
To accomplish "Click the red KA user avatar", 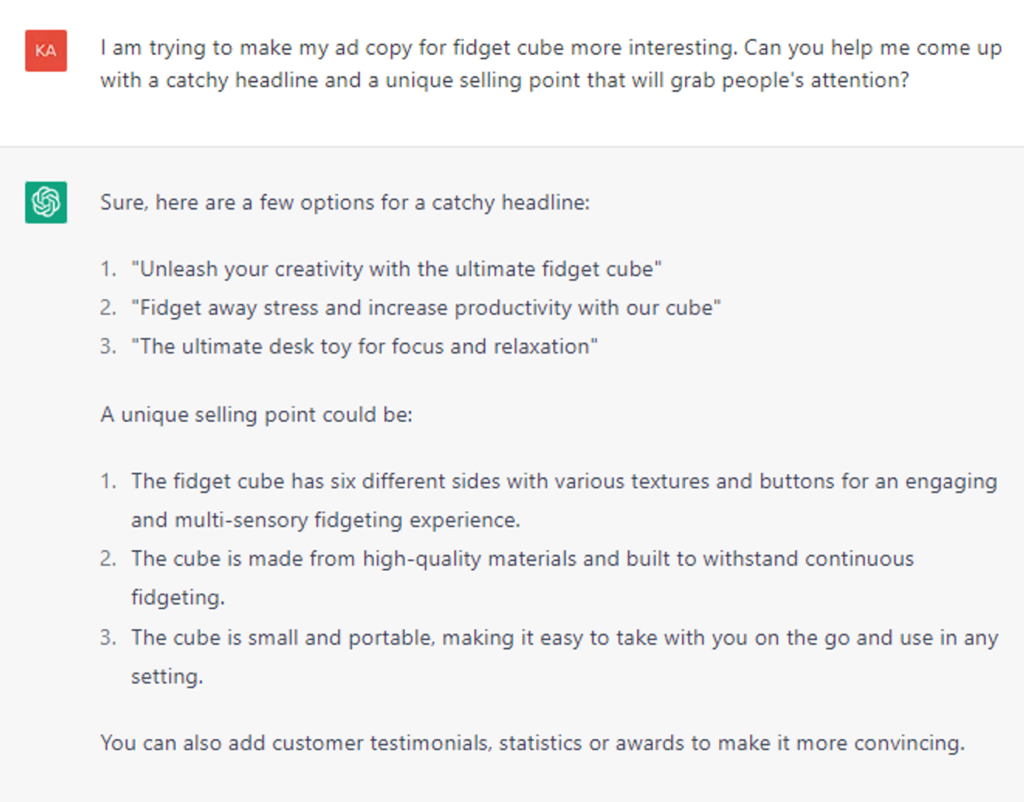I will pyautogui.click(x=46, y=50).
